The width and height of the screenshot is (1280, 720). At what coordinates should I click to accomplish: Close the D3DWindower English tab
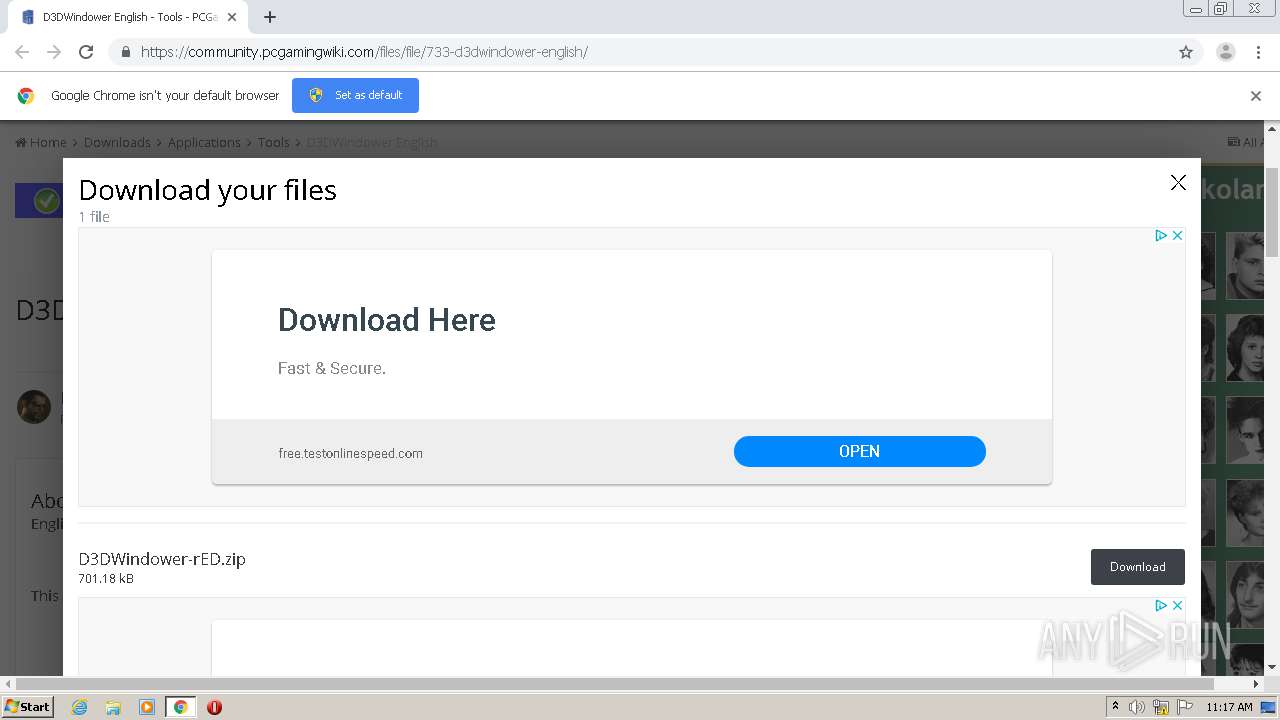pyautogui.click(x=233, y=17)
